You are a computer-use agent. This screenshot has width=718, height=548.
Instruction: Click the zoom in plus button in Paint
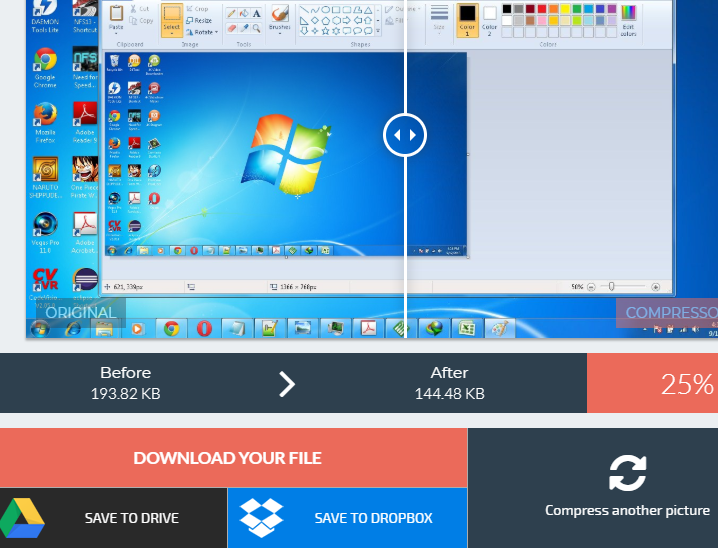pos(656,287)
